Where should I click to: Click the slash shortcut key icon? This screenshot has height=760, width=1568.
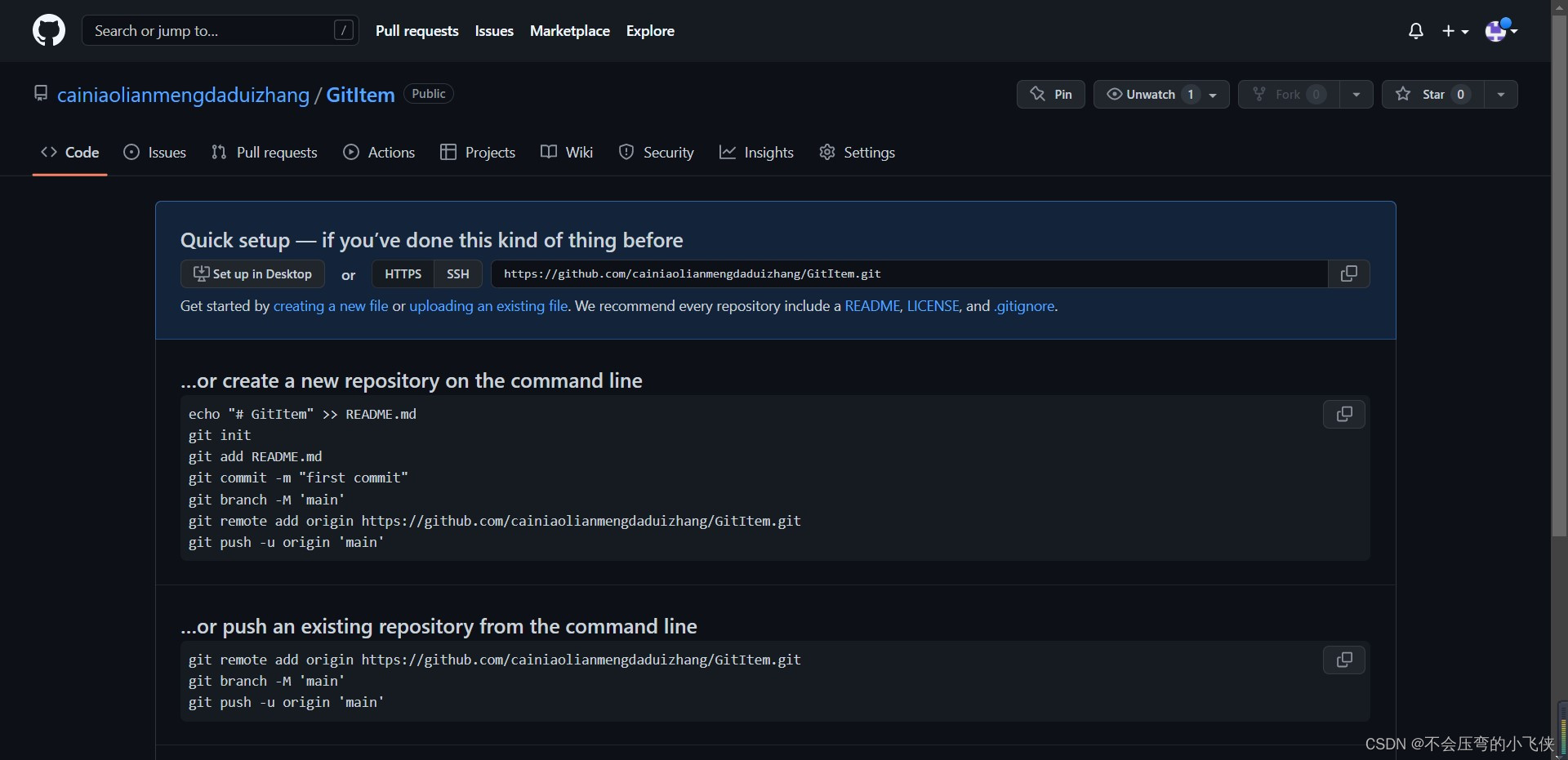(x=344, y=31)
